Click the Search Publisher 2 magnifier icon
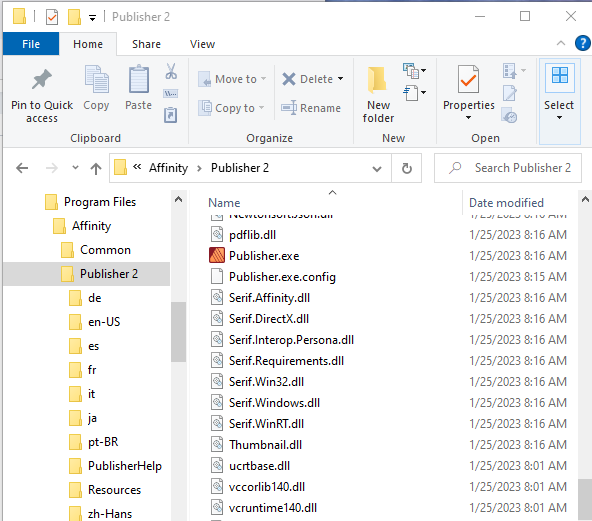The height and width of the screenshot is (521, 592). 455,168
